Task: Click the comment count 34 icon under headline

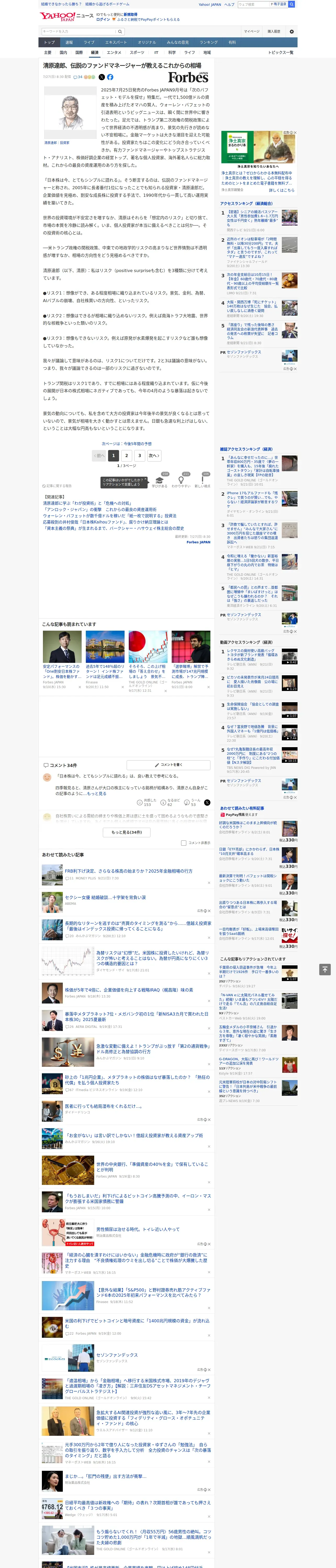Action: (x=78, y=77)
